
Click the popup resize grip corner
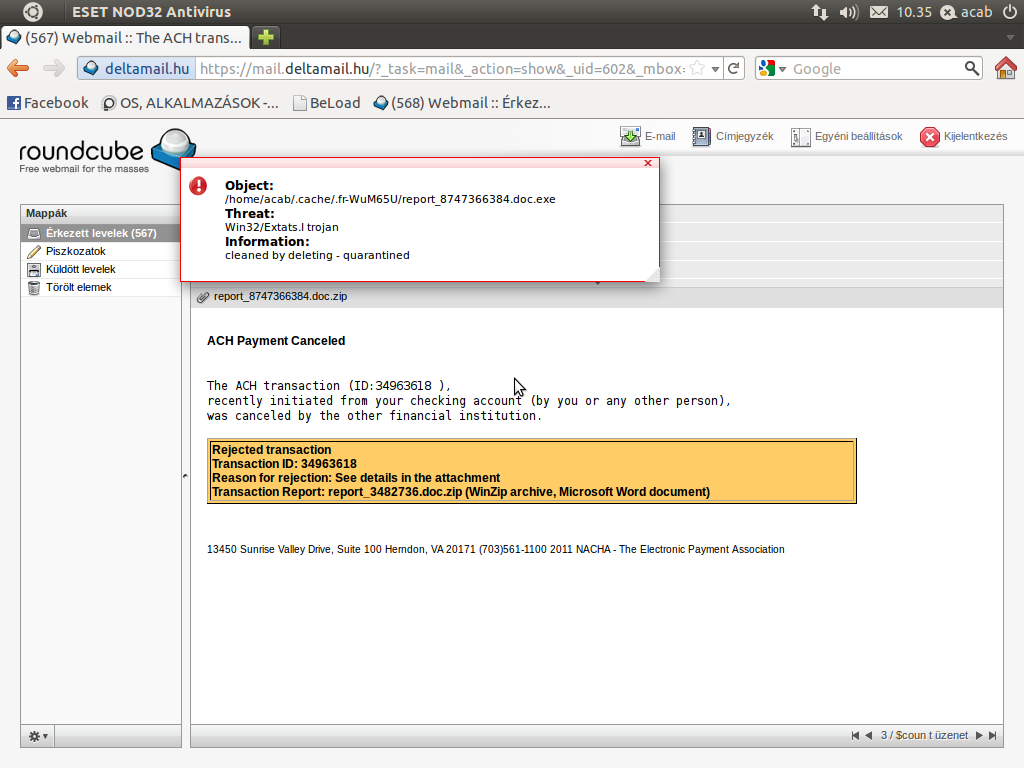652,275
